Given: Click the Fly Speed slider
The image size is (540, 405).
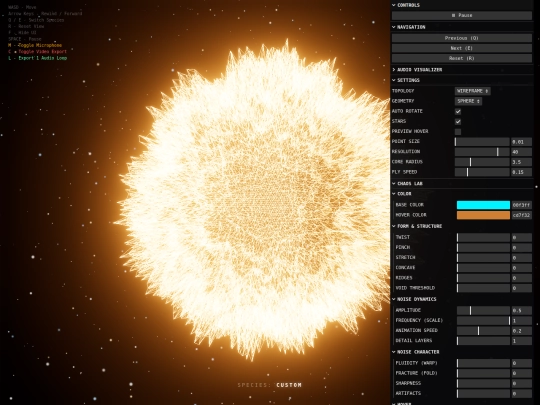Looking at the screenshot, I should (x=482, y=172).
